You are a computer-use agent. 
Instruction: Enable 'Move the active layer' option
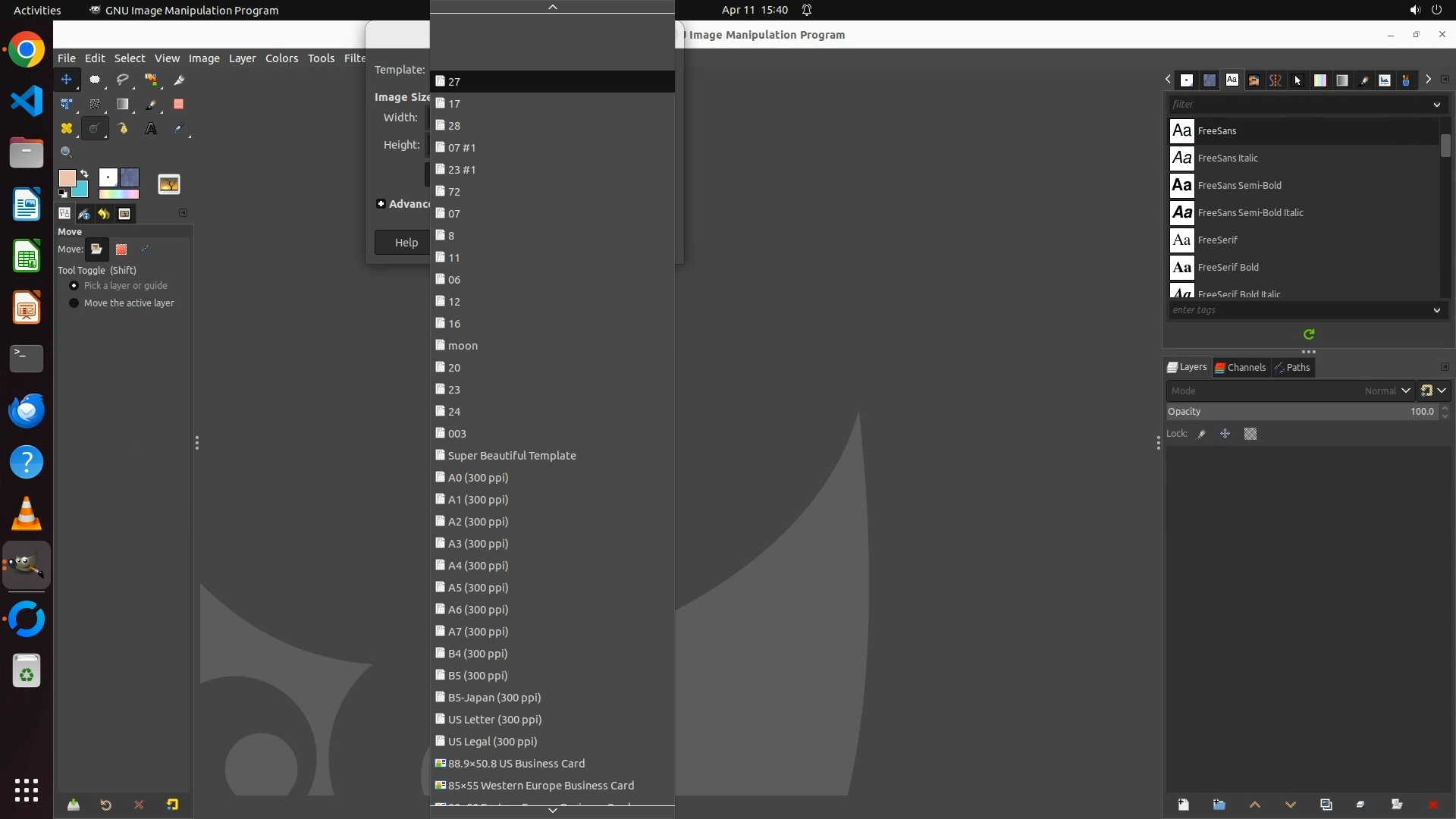click(x=74, y=303)
